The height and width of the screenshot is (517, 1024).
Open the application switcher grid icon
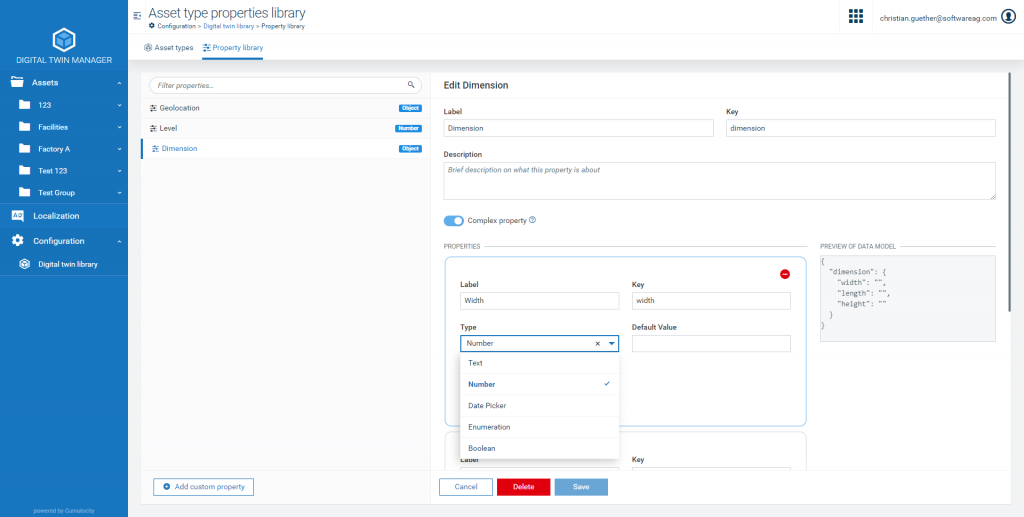tap(856, 16)
